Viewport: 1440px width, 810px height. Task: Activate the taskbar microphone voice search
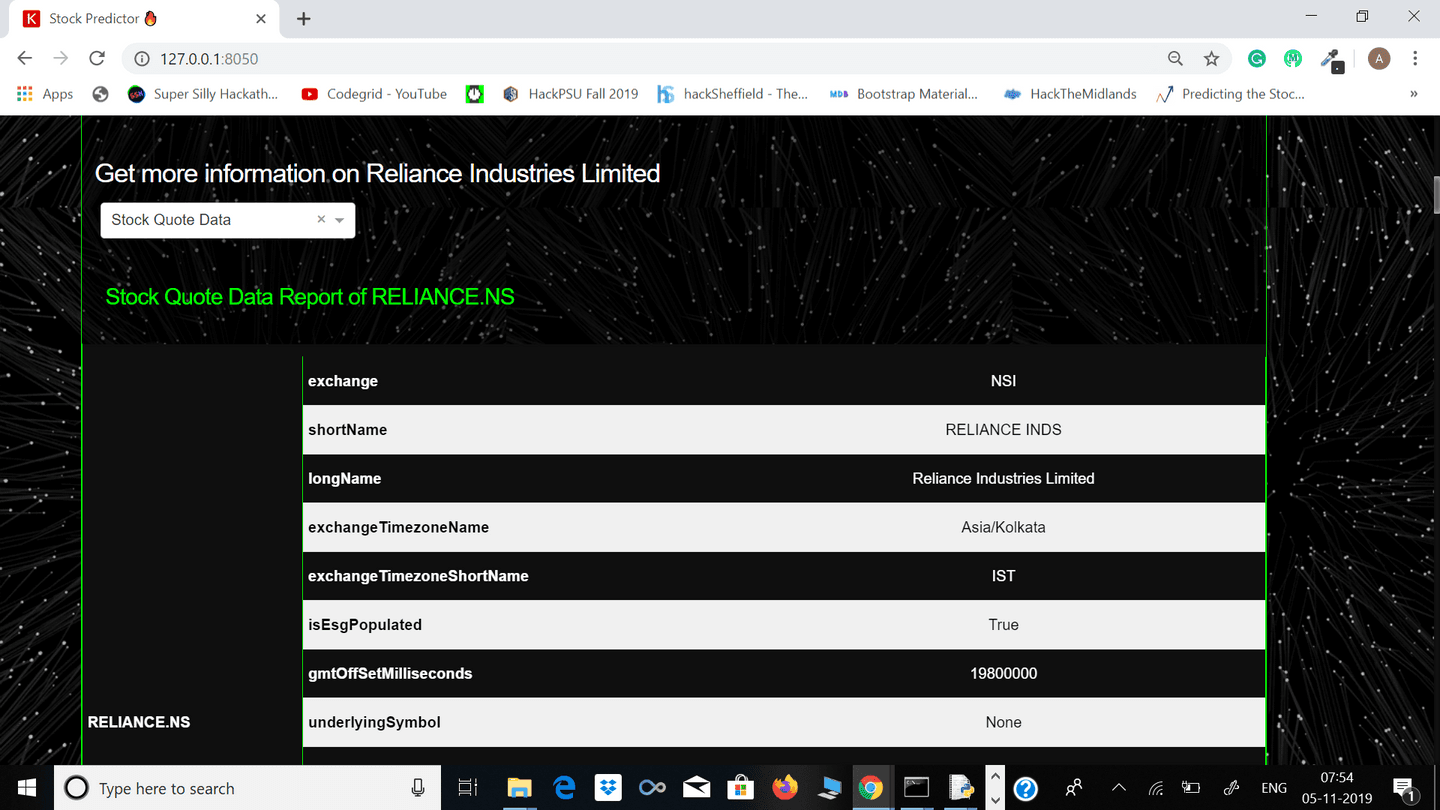tap(418, 788)
